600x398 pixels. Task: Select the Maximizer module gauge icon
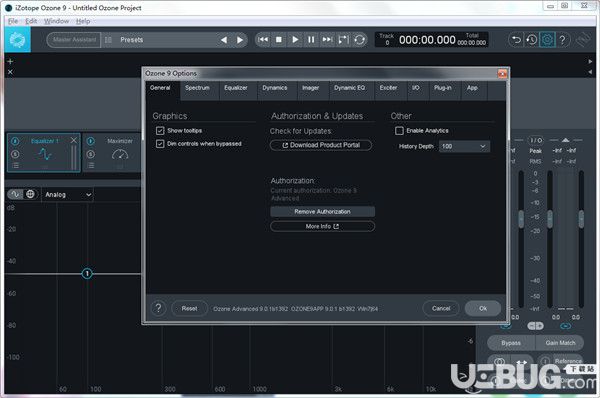pyautogui.click(x=120, y=155)
